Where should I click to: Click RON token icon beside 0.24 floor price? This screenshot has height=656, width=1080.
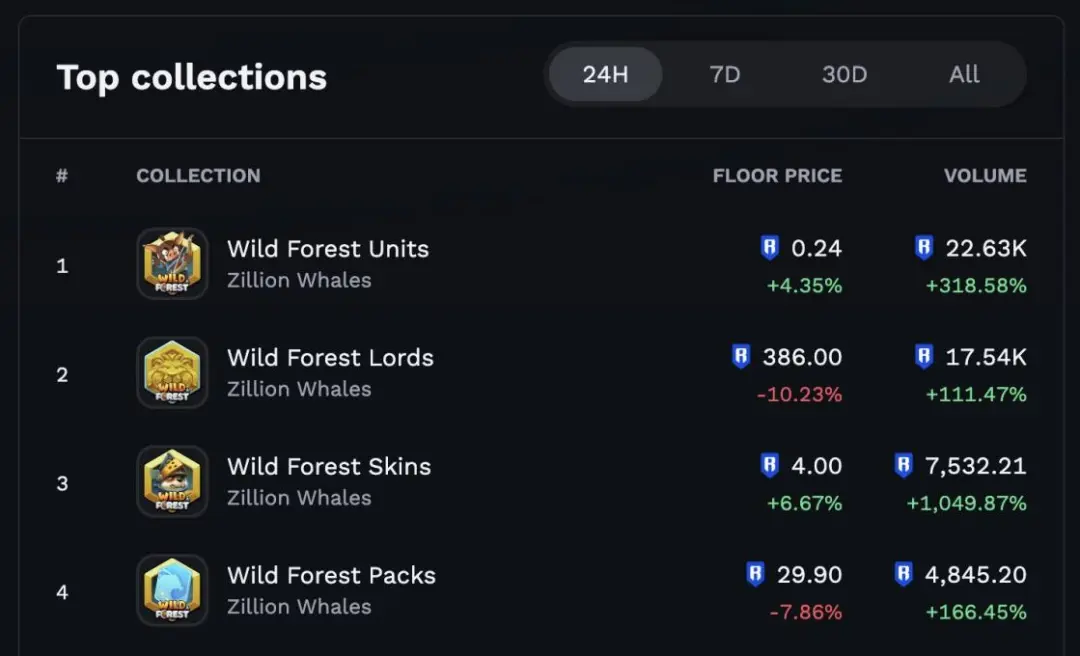point(769,247)
